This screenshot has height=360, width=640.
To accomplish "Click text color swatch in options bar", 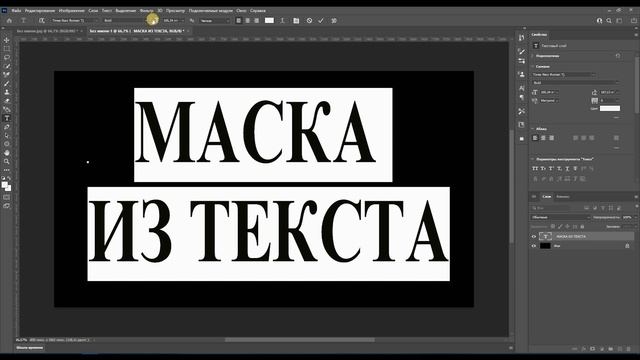I will [x=269, y=20].
